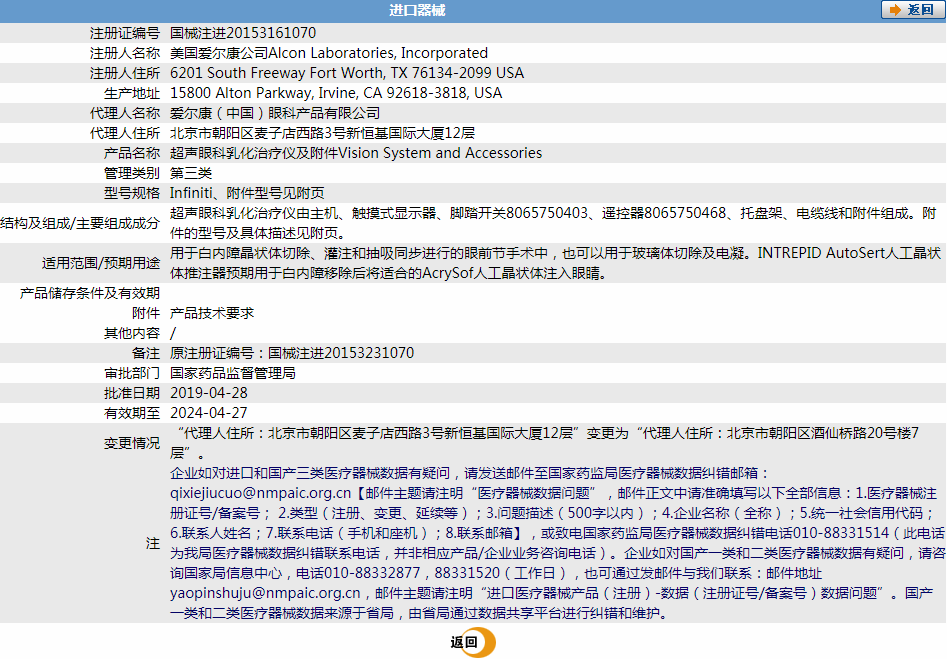This screenshot has width=947, height=659.
Task: Click email yaopinshuju@nmpaic.org.cn
Action: coord(265,593)
